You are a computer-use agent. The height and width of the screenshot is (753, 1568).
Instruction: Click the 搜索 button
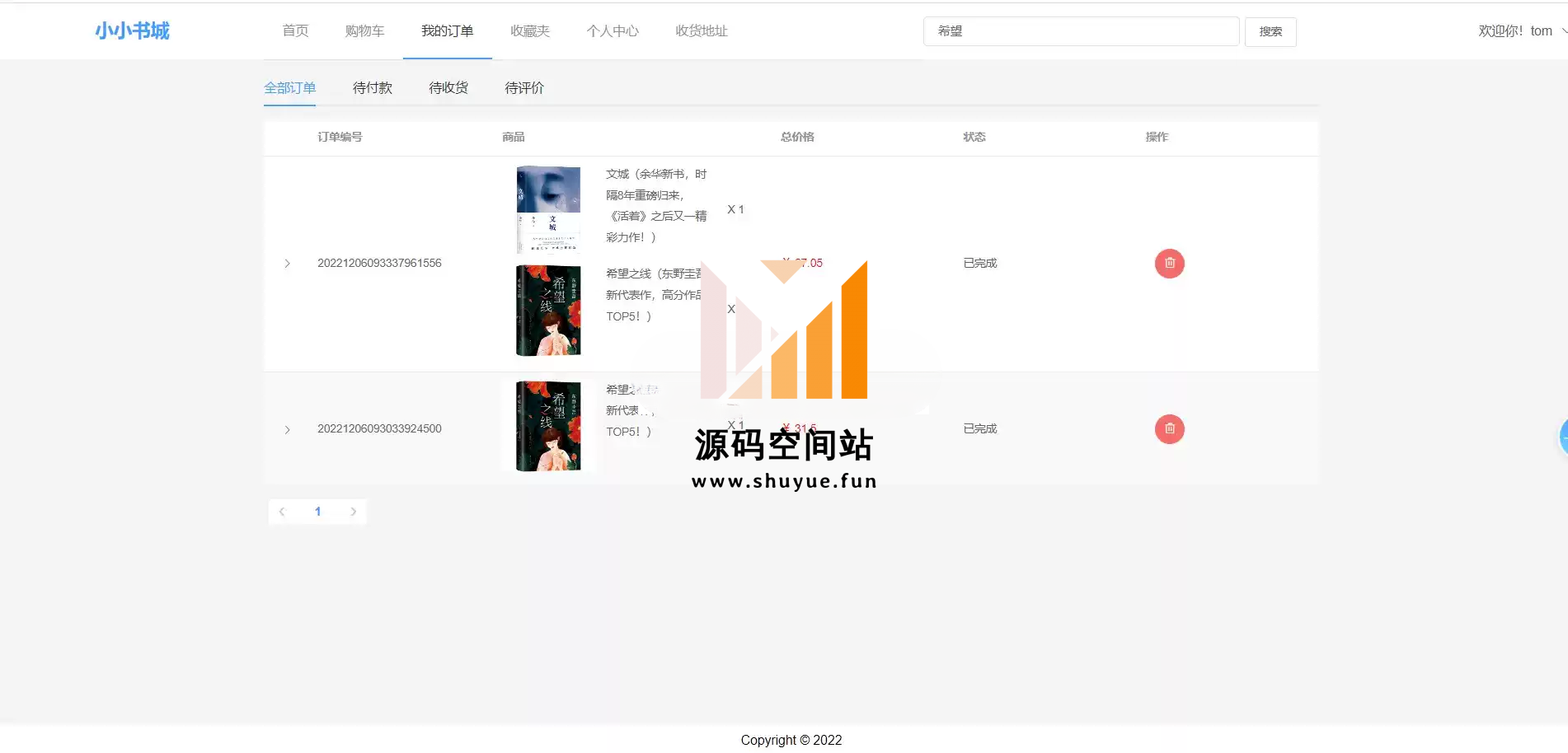coord(1270,31)
